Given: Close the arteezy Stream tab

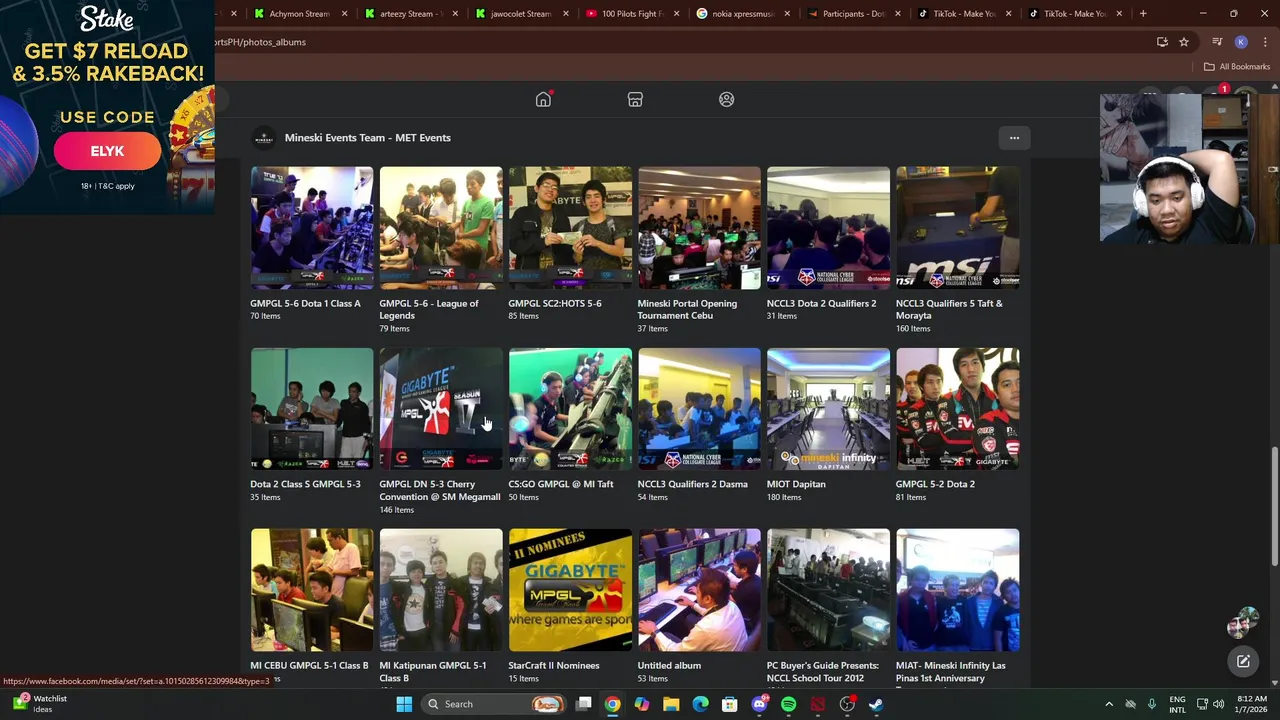Looking at the screenshot, I should (455, 14).
